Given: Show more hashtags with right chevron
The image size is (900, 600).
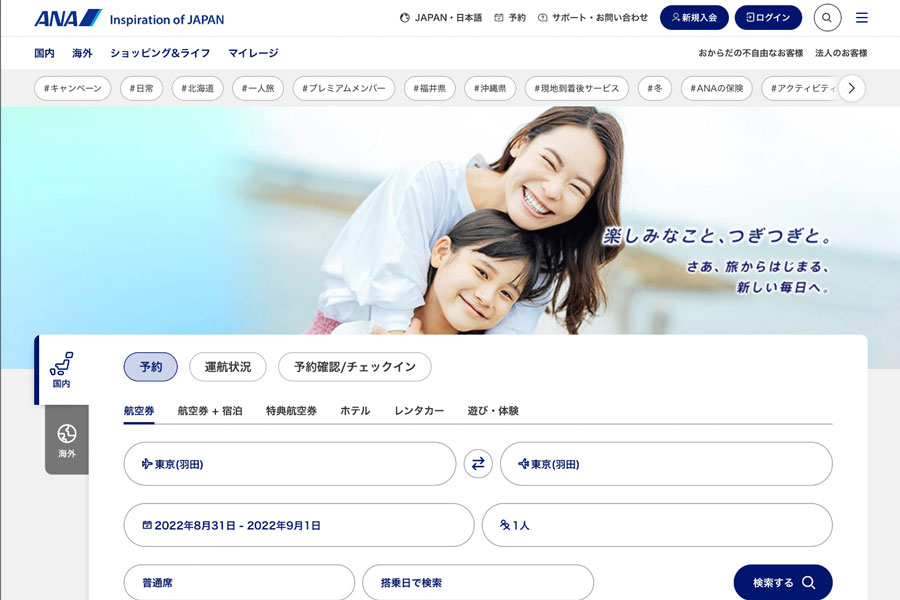Looking at the screenshot, I should (x=852, y=88).
